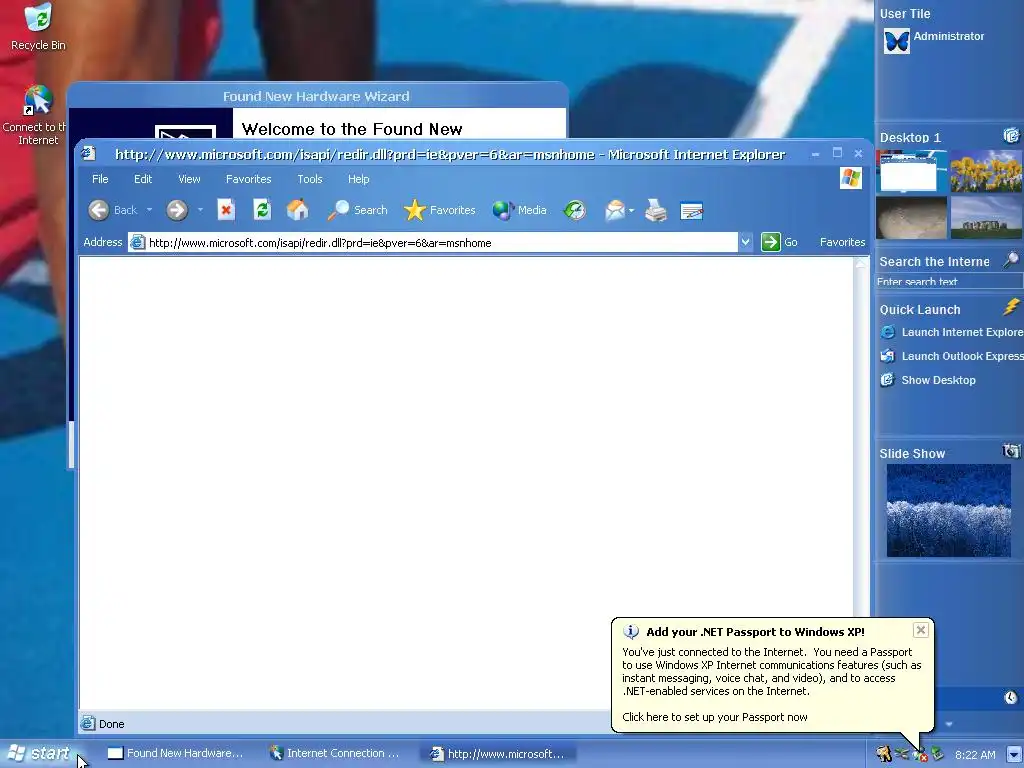The width and height of the screenshot is (1024, 768).
Task: Click the Search the Internet magnifier icon
Action: click(1010, 260)
